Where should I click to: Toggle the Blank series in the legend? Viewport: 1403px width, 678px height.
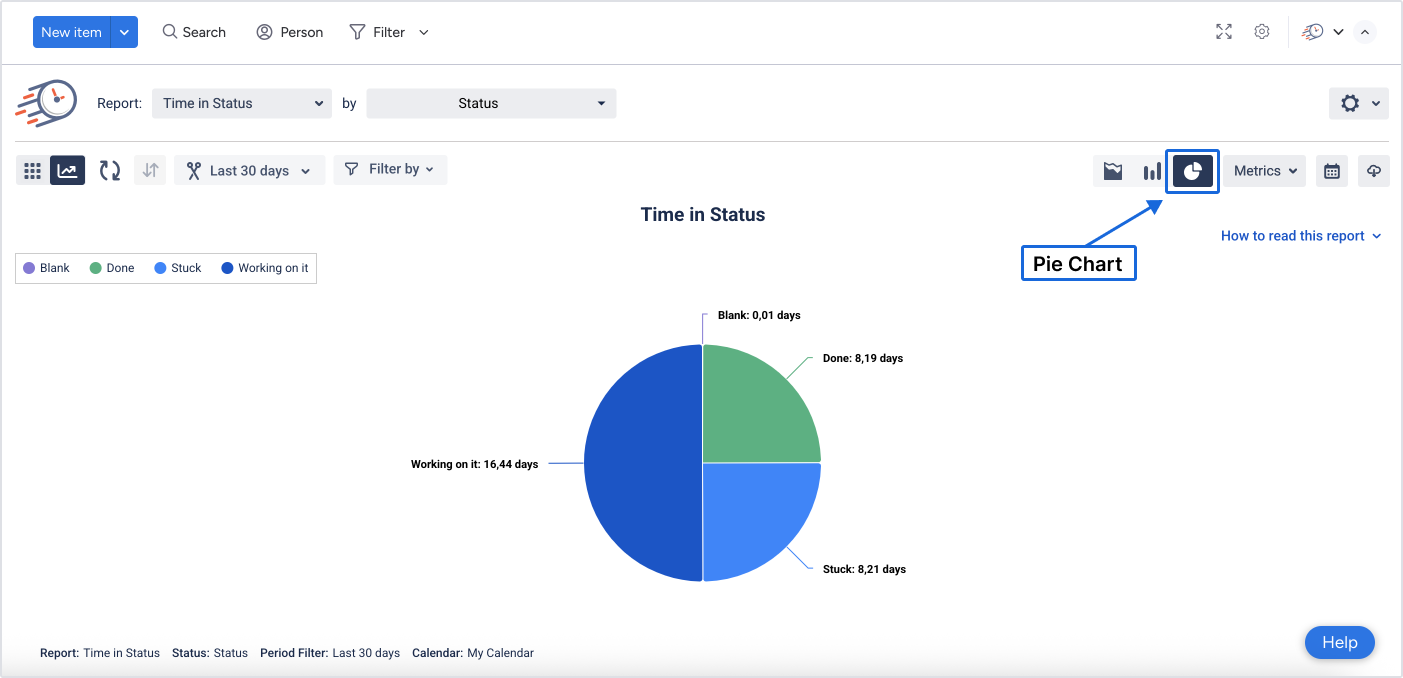tap(47, 268)
